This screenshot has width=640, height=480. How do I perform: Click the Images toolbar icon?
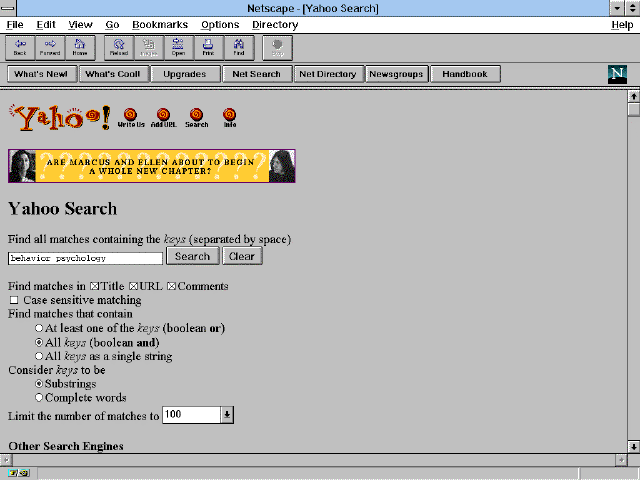(x=149, y=48)
